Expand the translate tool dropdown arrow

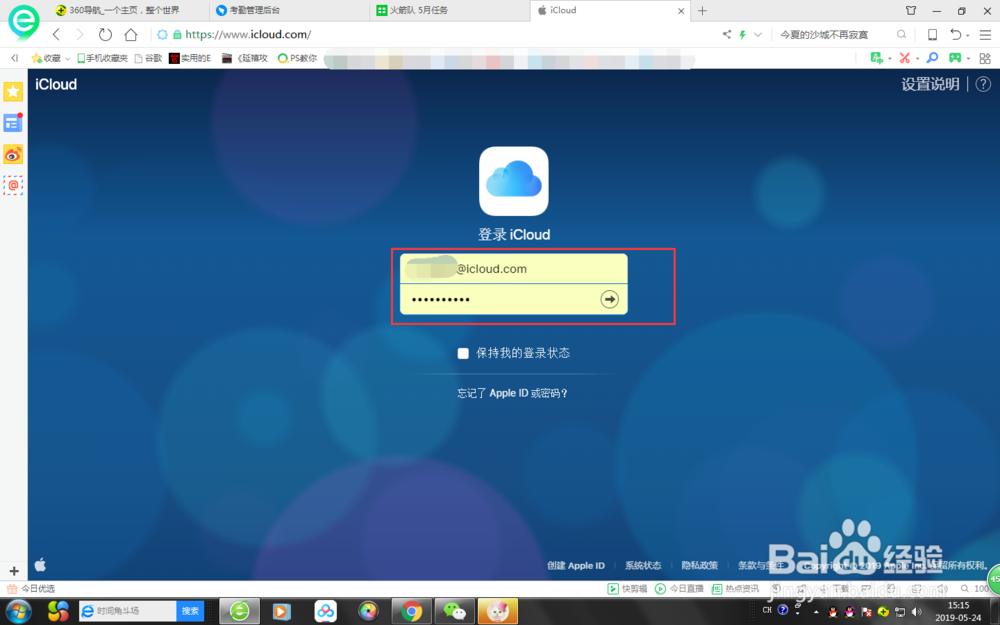click(890, 59)
